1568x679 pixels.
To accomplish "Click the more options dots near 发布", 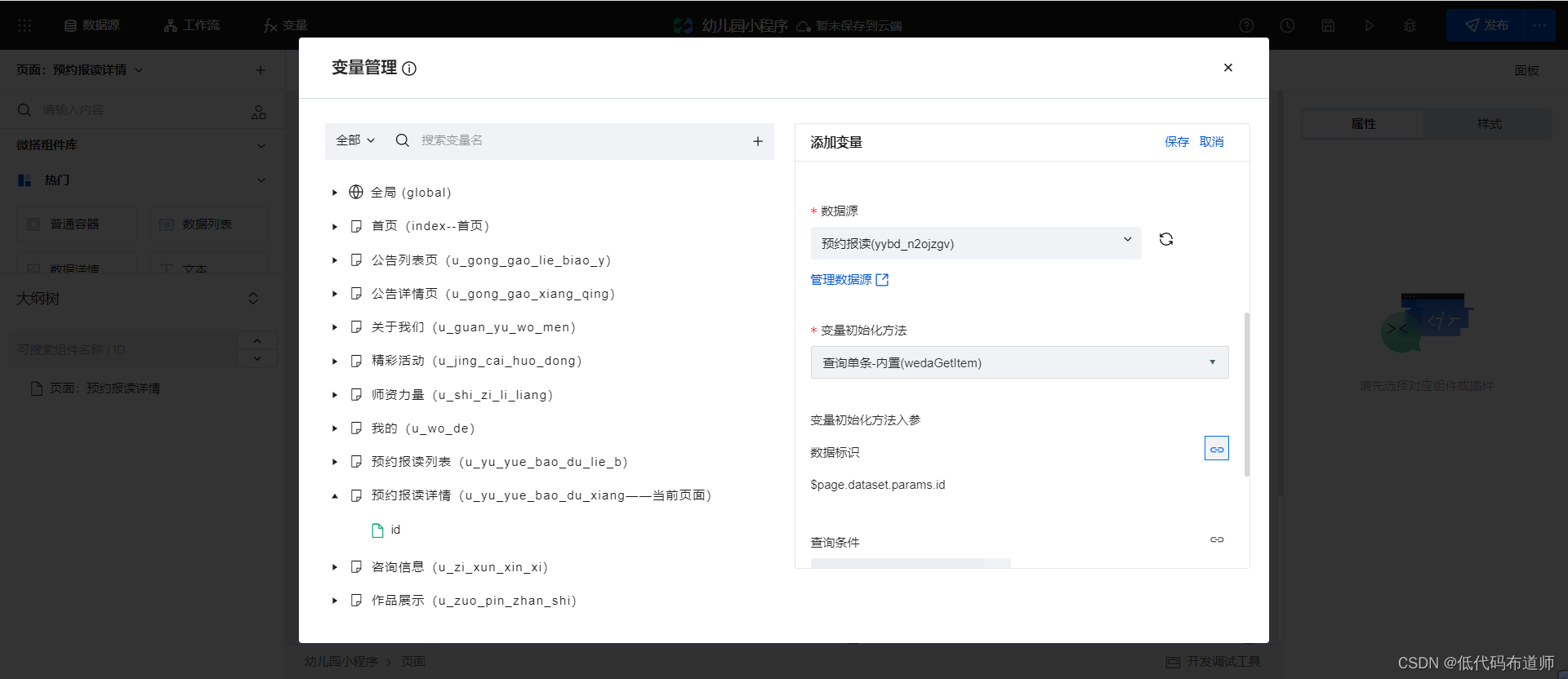I will click(x=1539, y=25).
